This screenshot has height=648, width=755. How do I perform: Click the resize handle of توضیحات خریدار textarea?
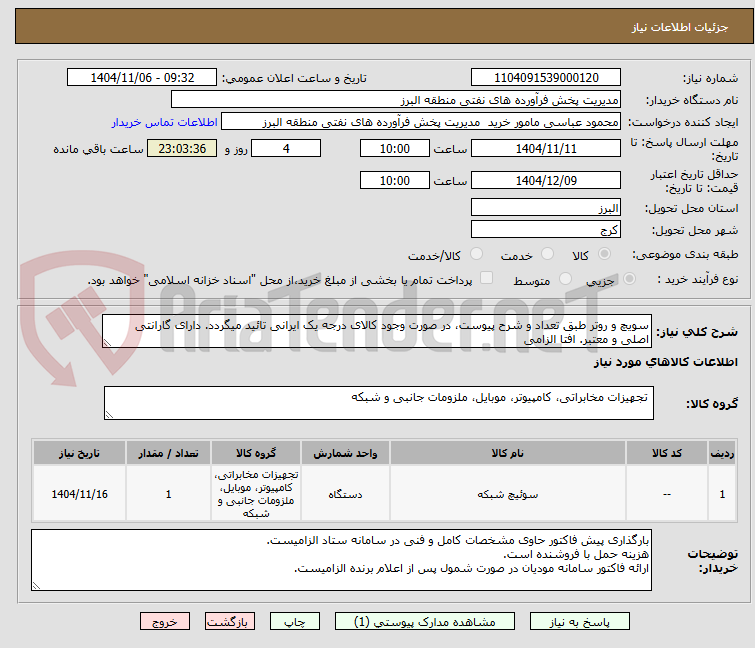pos(36,585)
